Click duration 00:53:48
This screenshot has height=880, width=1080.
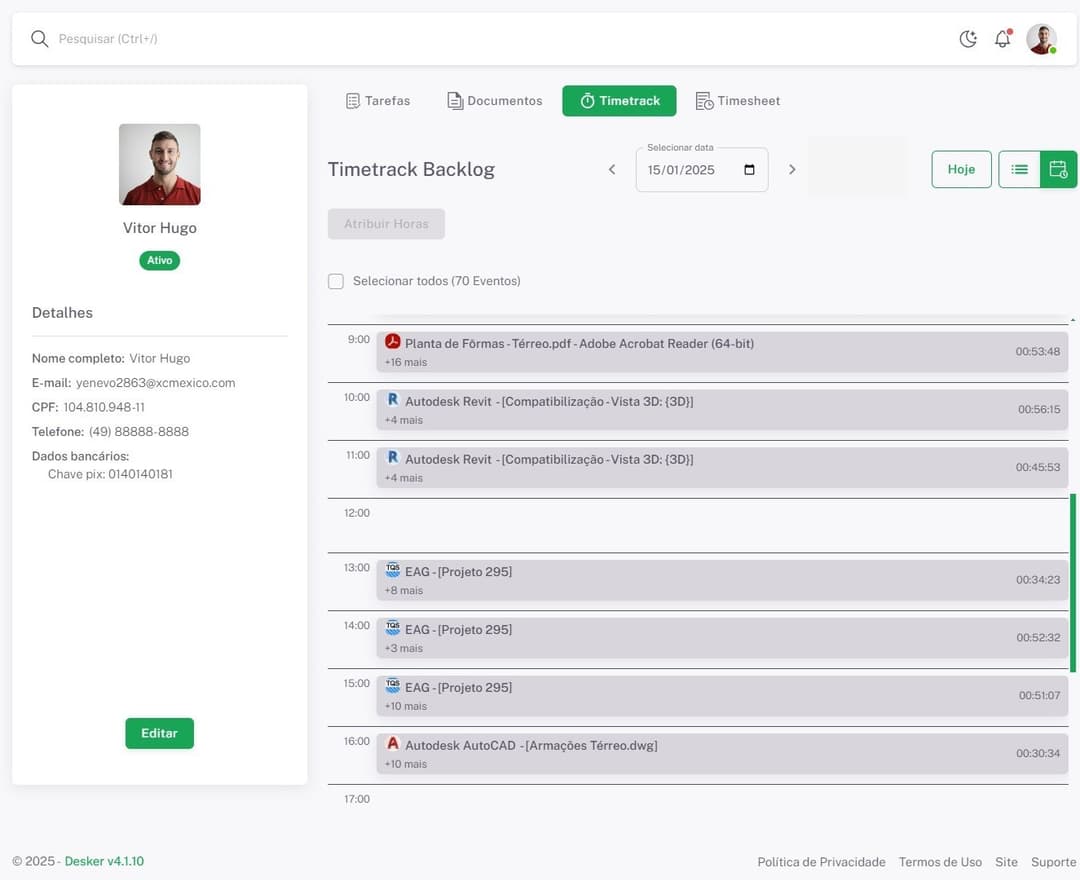pos(1038,352)
